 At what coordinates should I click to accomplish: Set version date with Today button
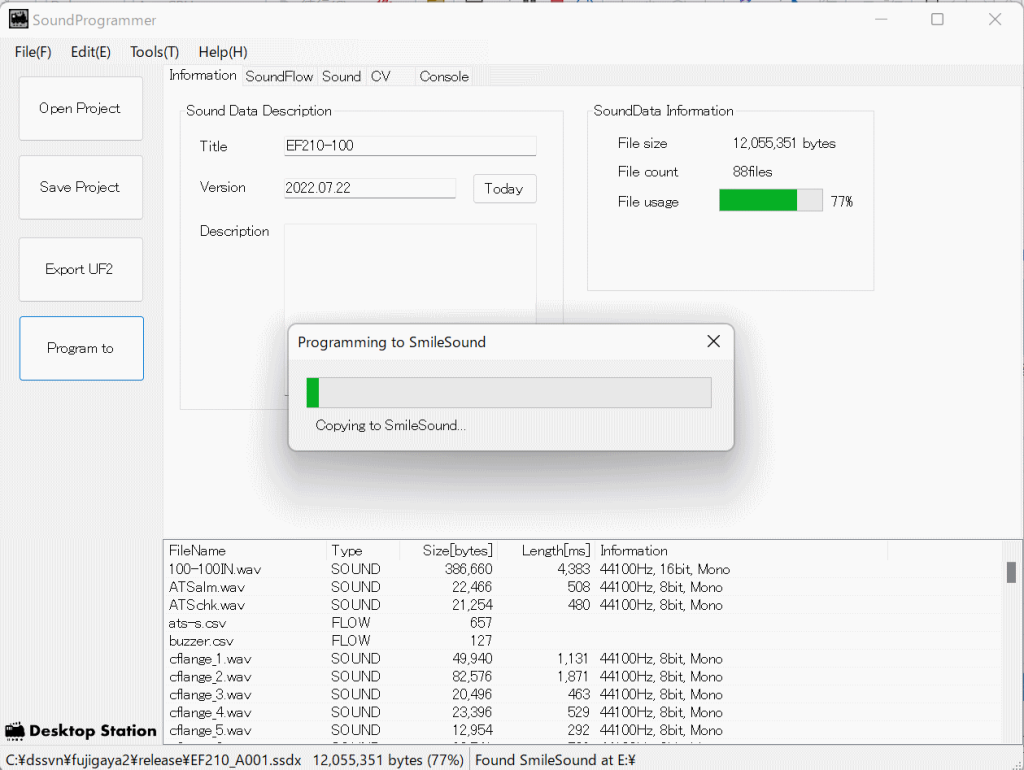504,189
